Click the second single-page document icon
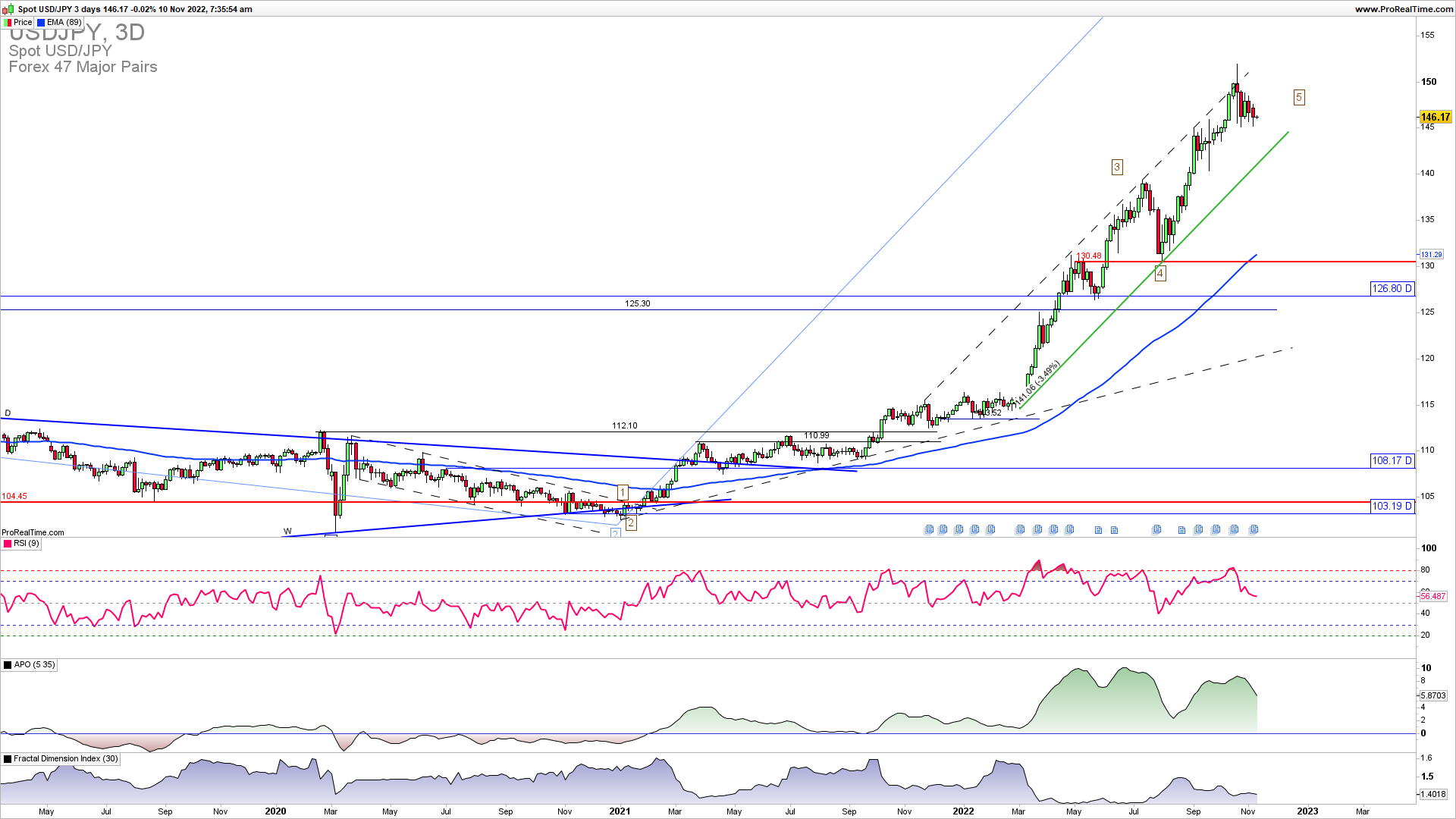1456x819 pixels. 1114,530
